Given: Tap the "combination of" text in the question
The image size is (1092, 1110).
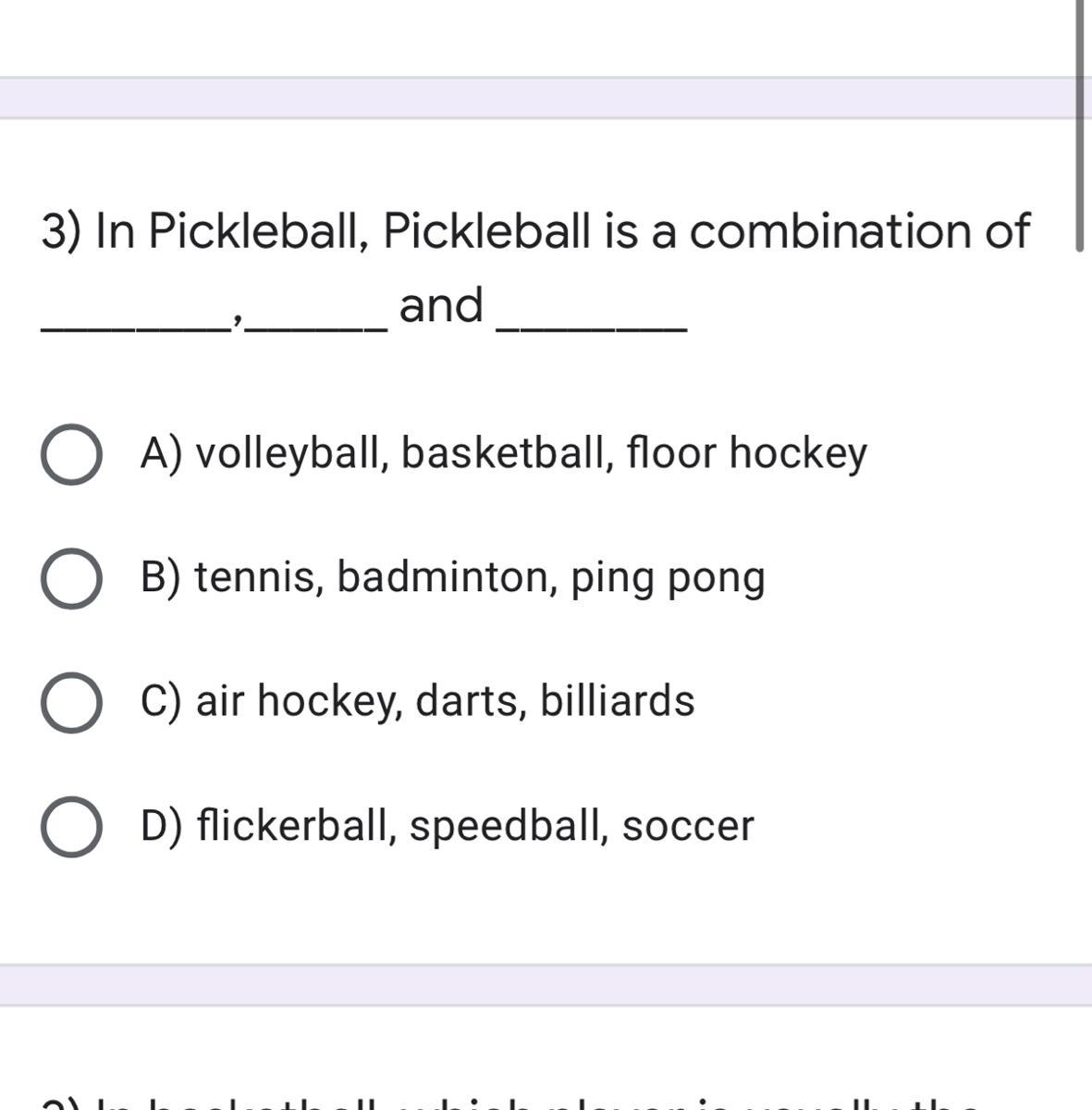Looking at the screenshot, I should (x=859, y=230).
